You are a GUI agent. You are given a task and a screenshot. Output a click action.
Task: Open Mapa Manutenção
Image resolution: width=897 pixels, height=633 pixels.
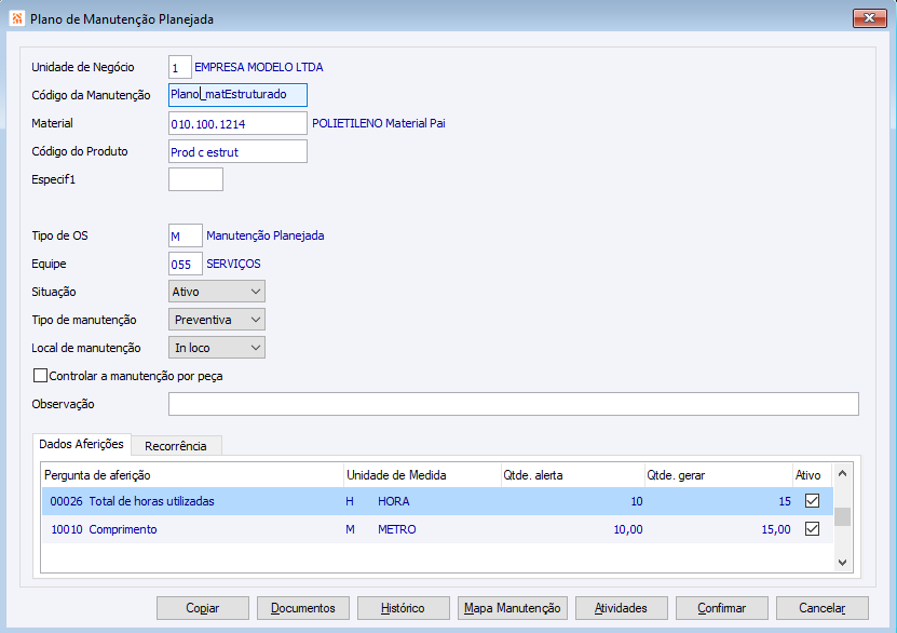pyautogui.click(x=513, y=608)
